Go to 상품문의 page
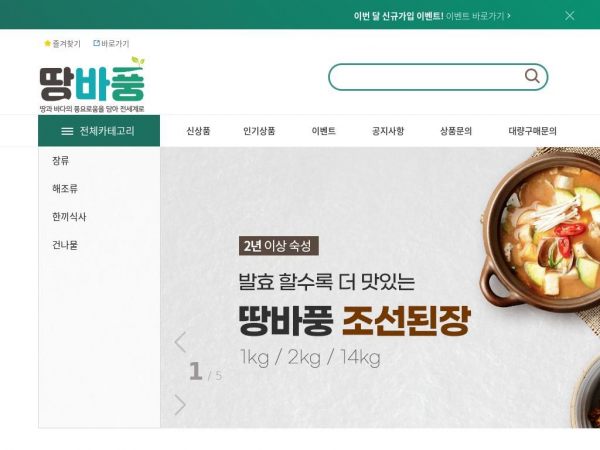This screenshot has height=450, width=600. (456, 131)
